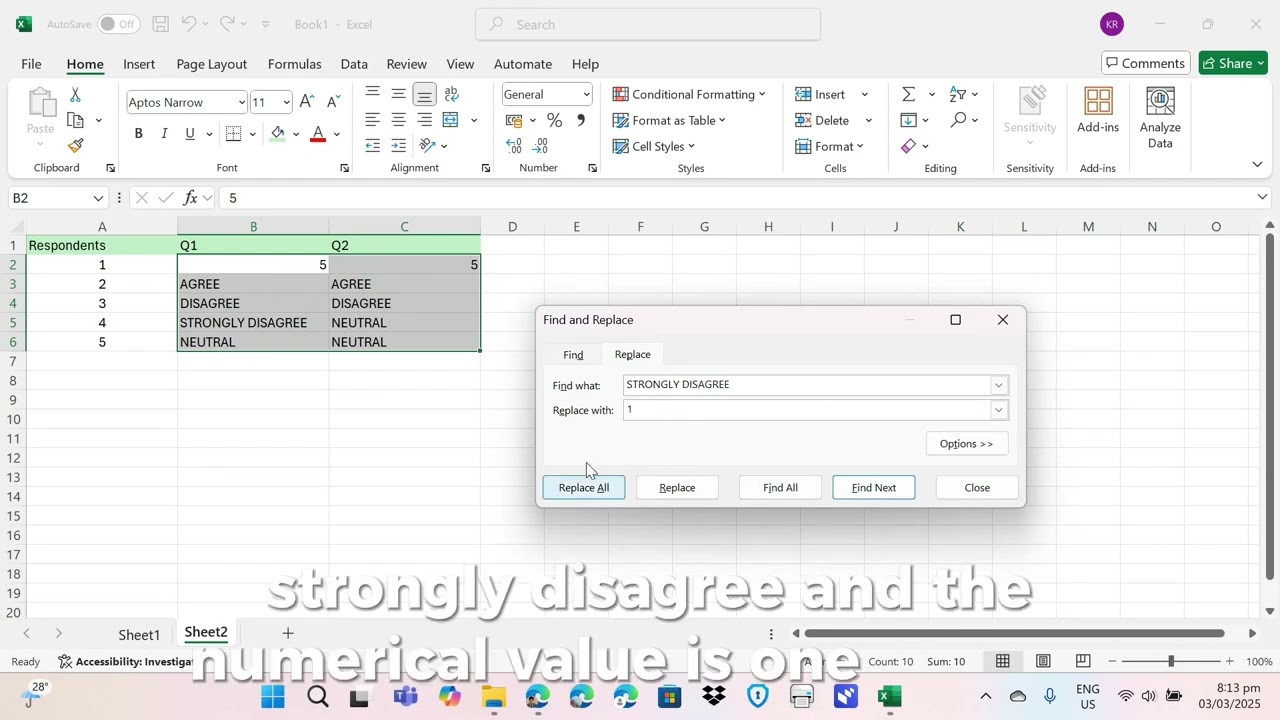Viewport: 1280px width, 720px height.
Task: Open the Name Box dropdown arrow
Action: click(x=98, y=198)
